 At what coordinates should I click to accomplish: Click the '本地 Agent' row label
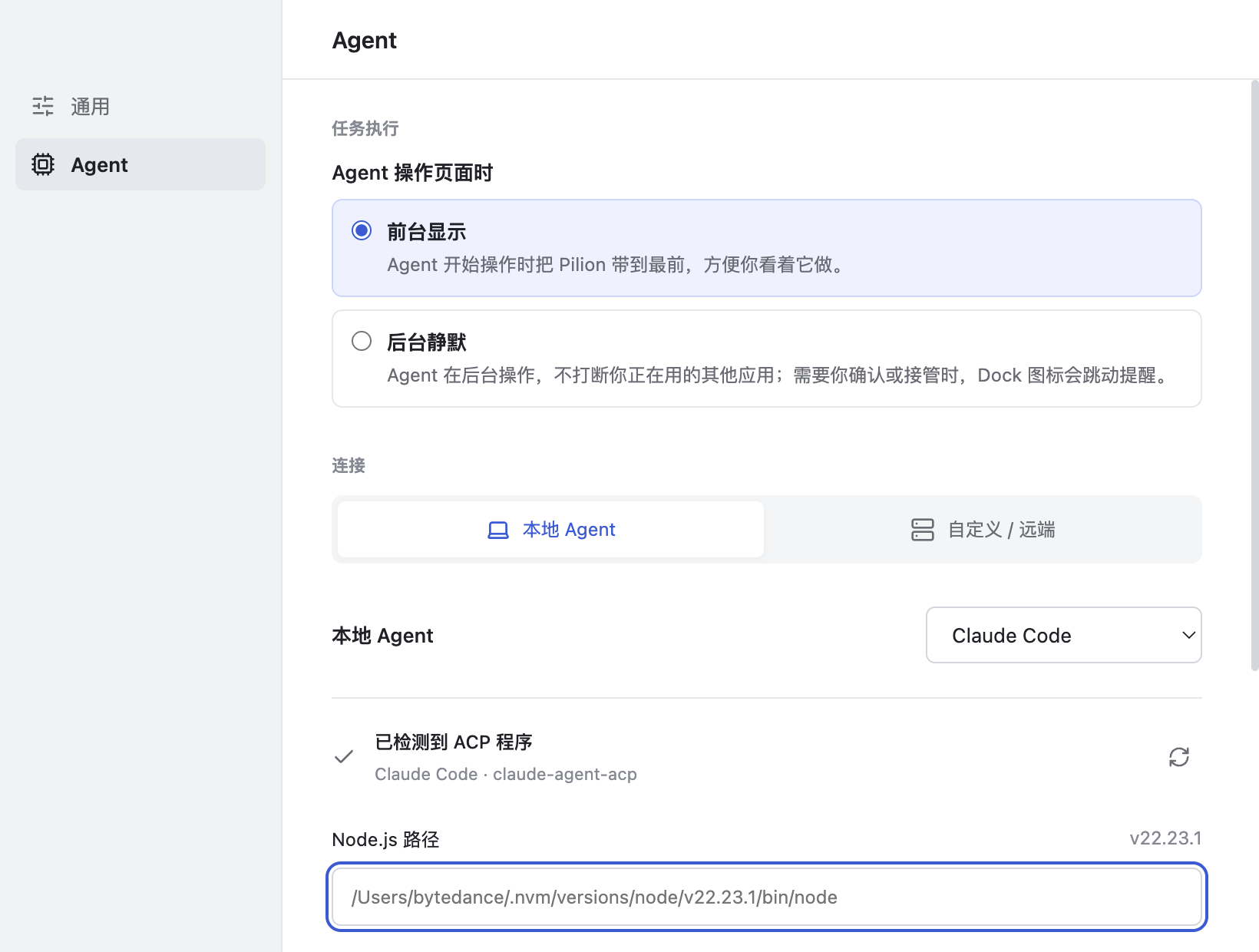coord(382,636)
